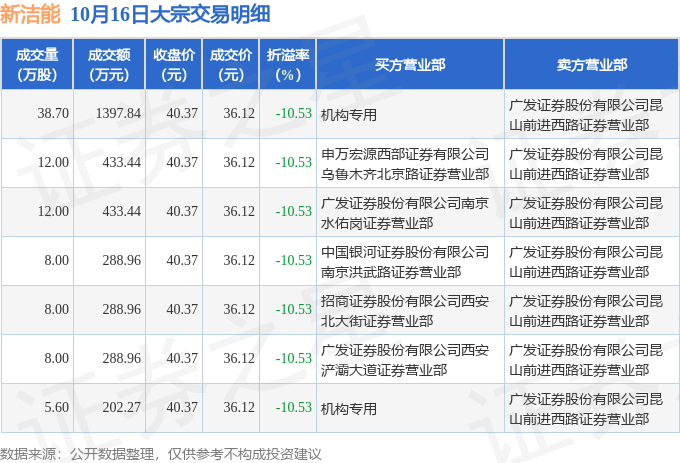Click the 新洁能 stock name in the title

[30, 14]
